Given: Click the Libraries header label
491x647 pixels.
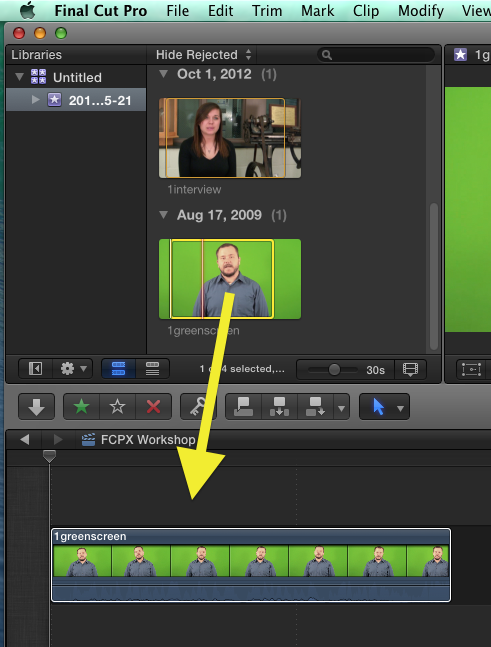Looking at the screenshot, I should 36,54.
